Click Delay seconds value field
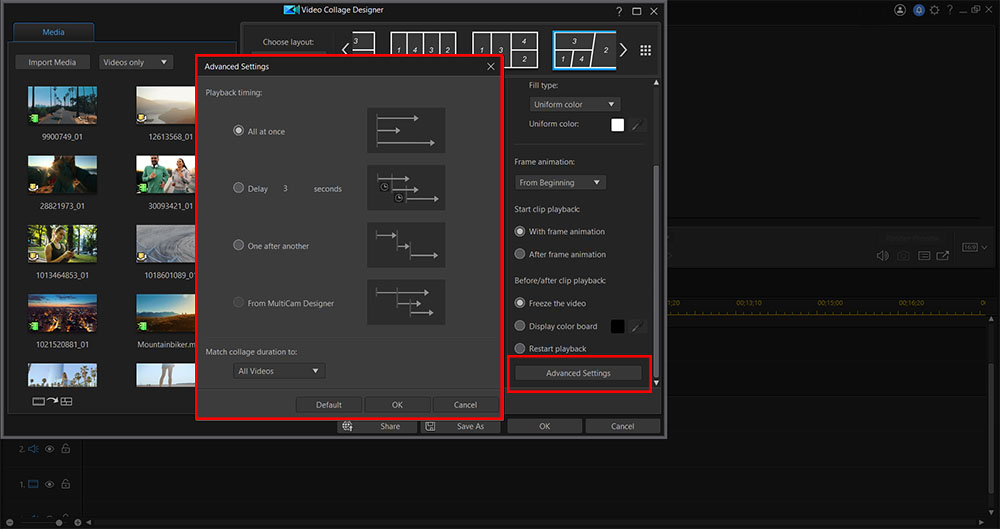This screenshot has width=1000, height=529. click(x=286, y=189)
